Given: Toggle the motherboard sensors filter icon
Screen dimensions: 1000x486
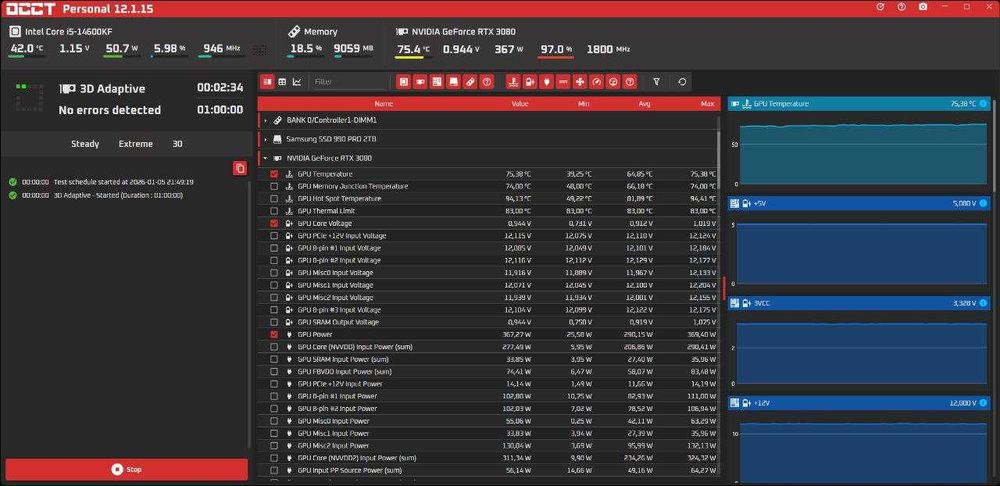Looking at the screenshot, I should [437, 82].
